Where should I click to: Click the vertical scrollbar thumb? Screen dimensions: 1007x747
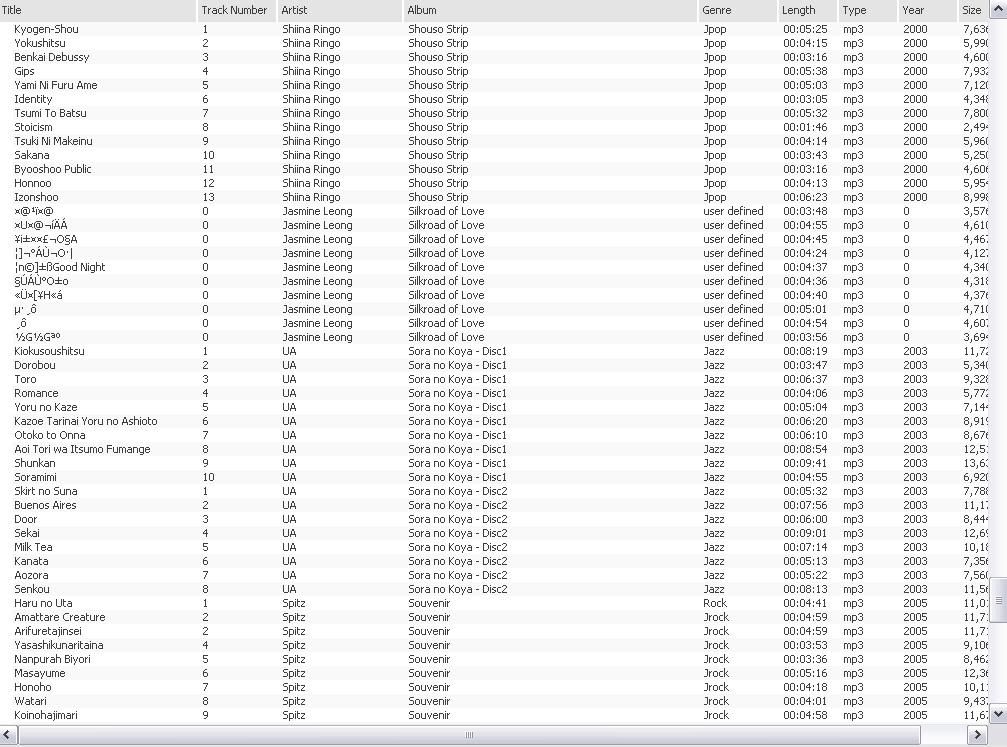[998, 601]
